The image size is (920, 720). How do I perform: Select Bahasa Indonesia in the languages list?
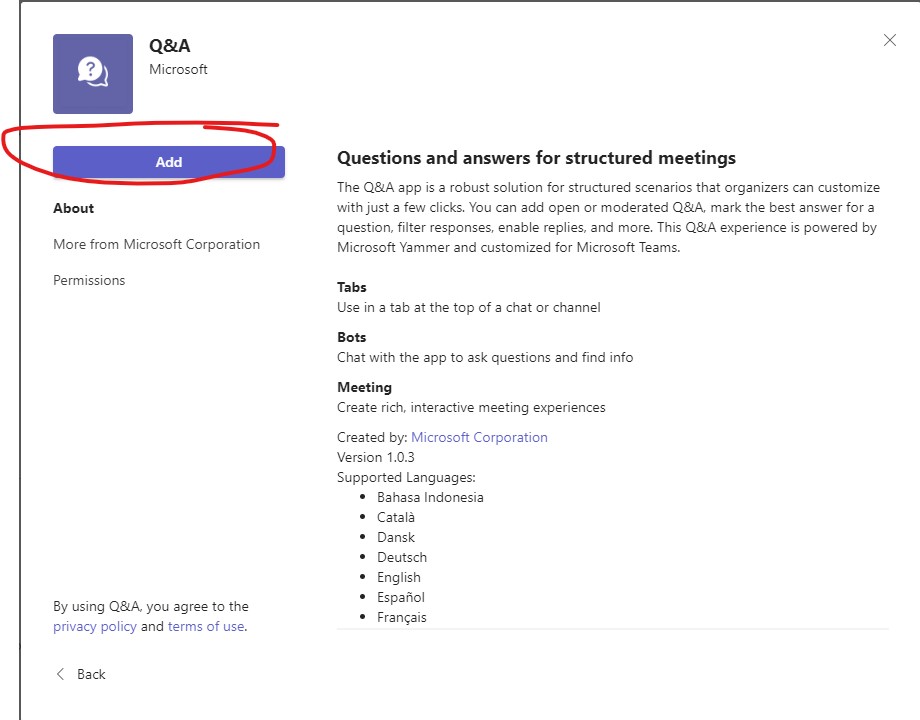tap(430, 497)
